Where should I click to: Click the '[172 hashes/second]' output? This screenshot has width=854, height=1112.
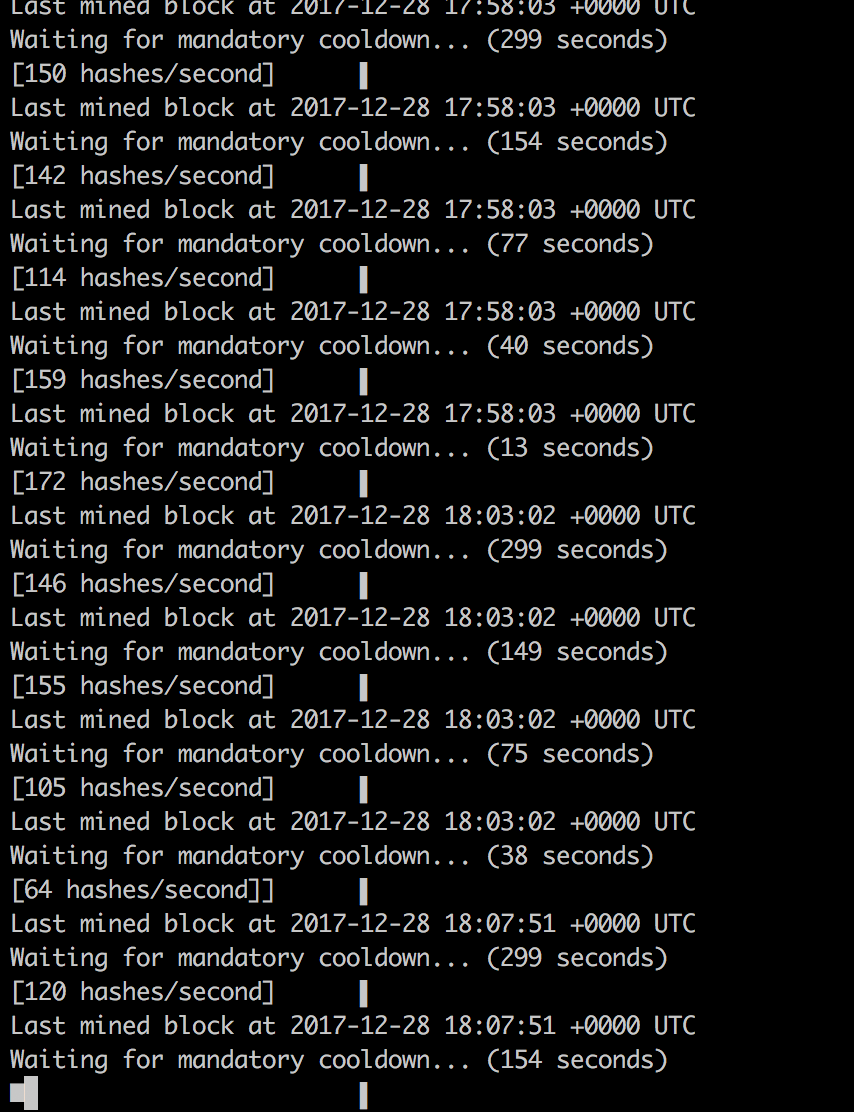point(143,482)
